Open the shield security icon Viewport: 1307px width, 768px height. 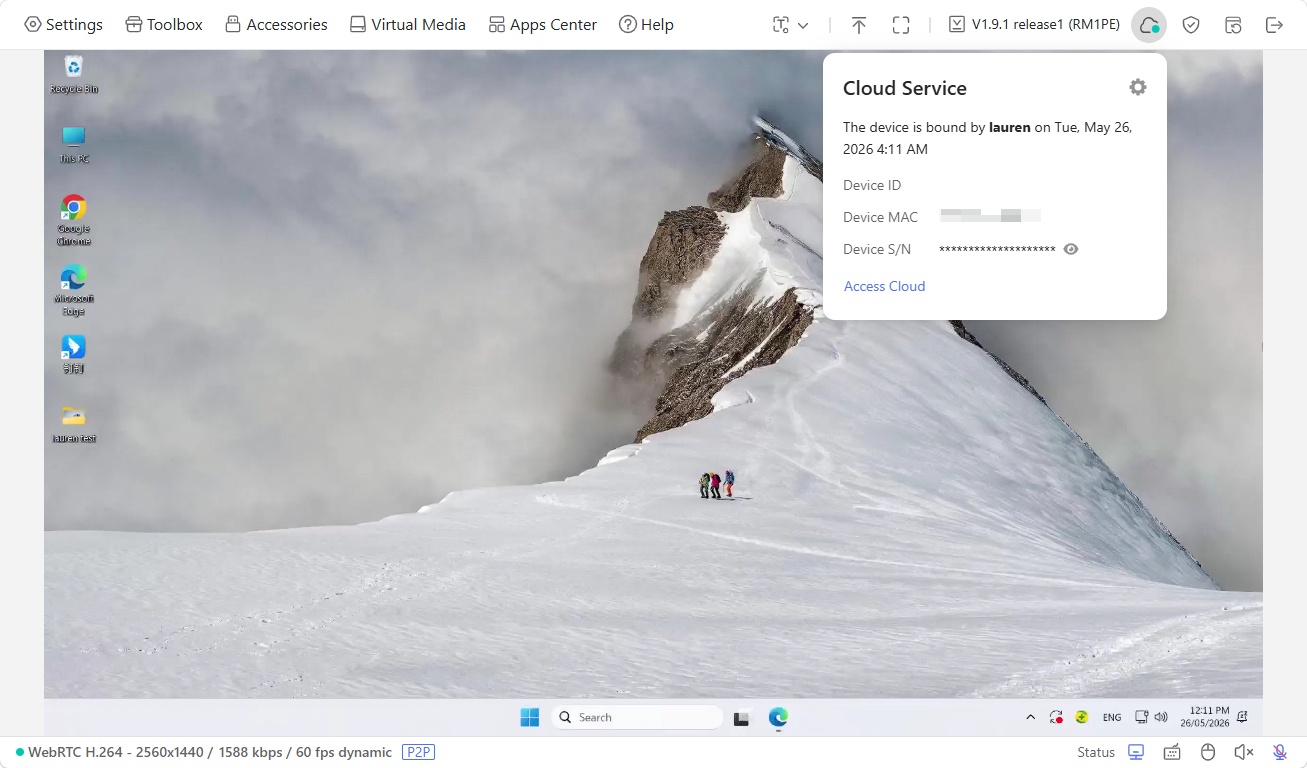(x=1191, y=25)
